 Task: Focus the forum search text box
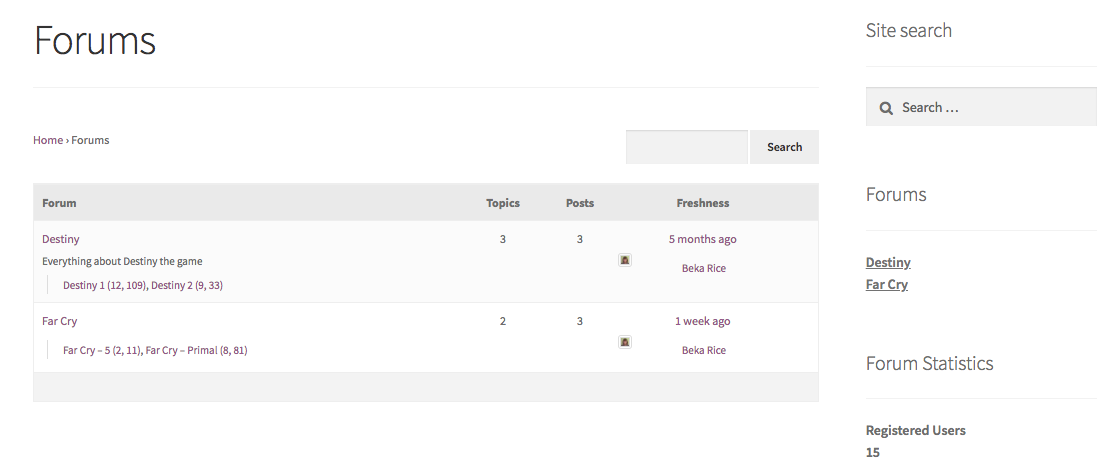(687, 147)
